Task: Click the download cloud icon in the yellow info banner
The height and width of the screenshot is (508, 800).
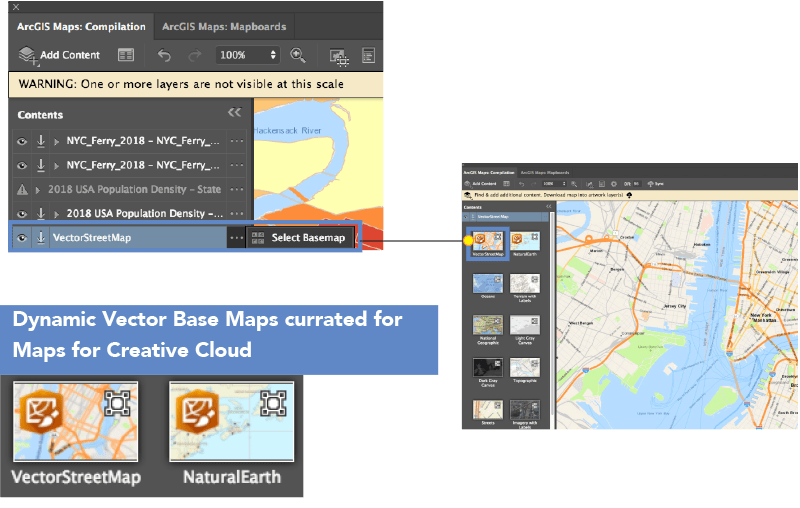Action: click(629, 195)
